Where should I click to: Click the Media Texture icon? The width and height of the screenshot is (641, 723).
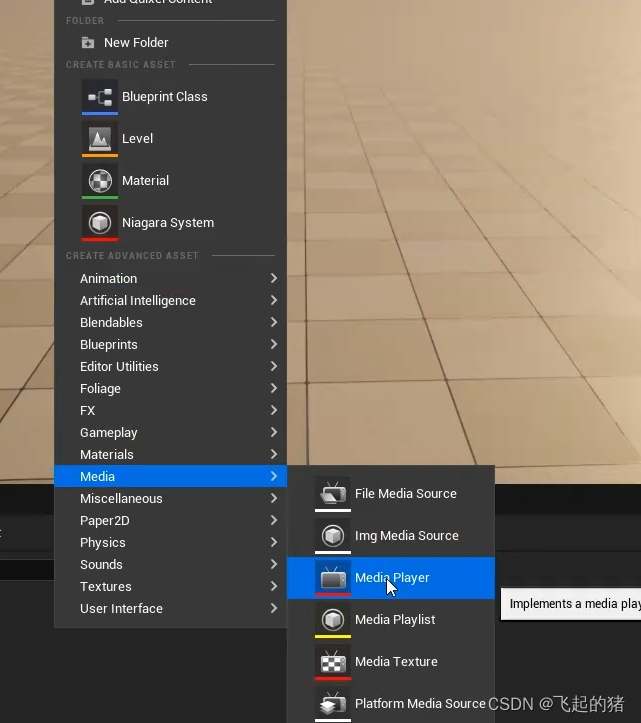(333, 662)
